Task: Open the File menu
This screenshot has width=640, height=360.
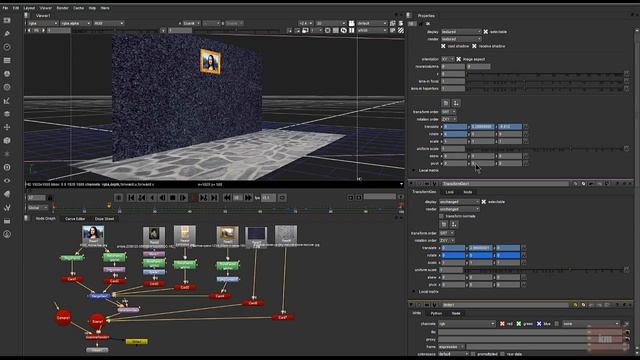Action: [x=5, y=8]
